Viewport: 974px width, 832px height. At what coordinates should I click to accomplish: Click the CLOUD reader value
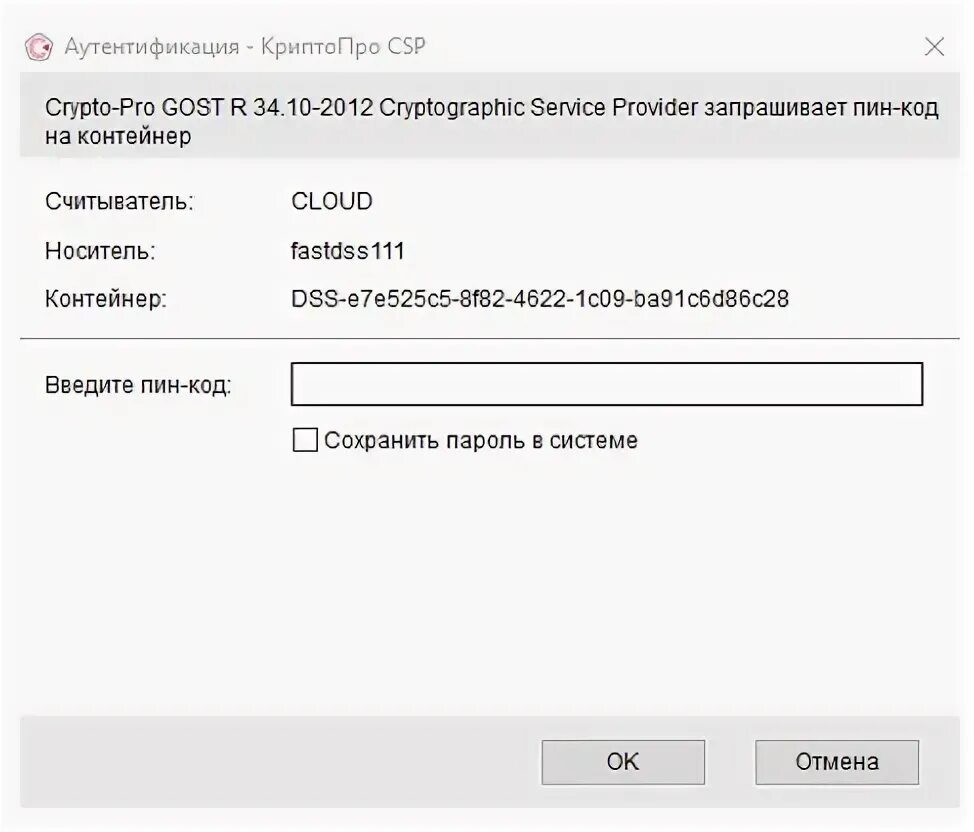(332, 201)
